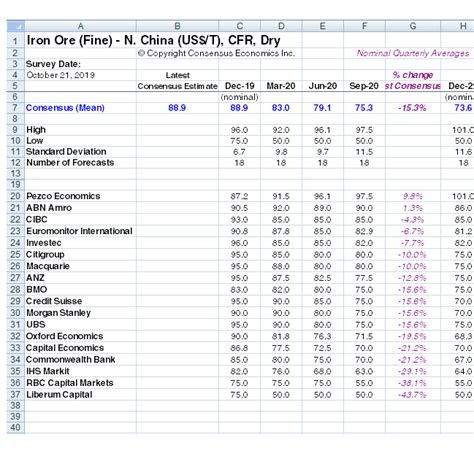Click Euromonitor International Sep-20 value 82.9
Image resolution: width=474 pixels, height=456 pixels.
pos(364,231)
